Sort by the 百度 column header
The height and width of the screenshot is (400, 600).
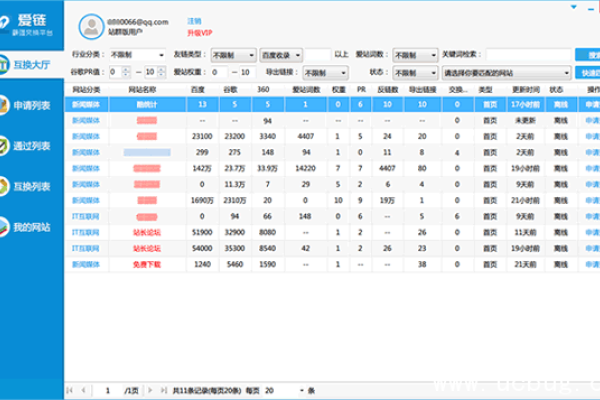(x=198, y=90)
